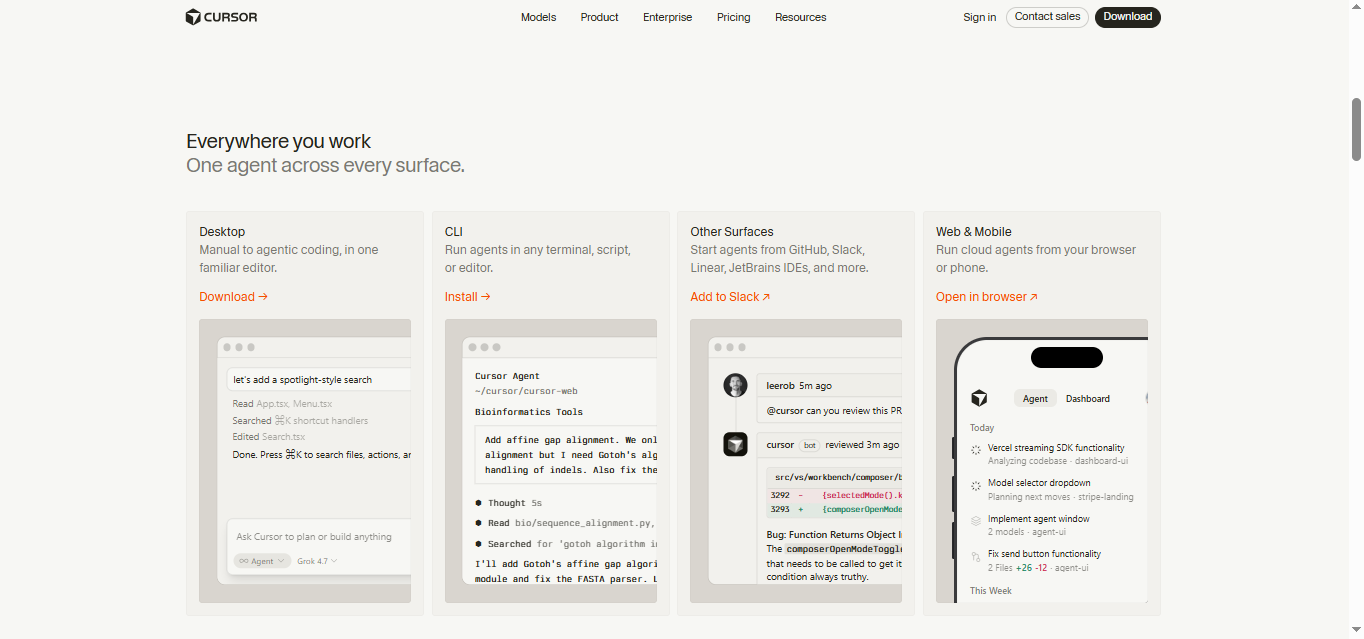The image size is (1364, 639).
Task: Click the page vertical scrollbar thumb
Action: [x=1357, y=129]
